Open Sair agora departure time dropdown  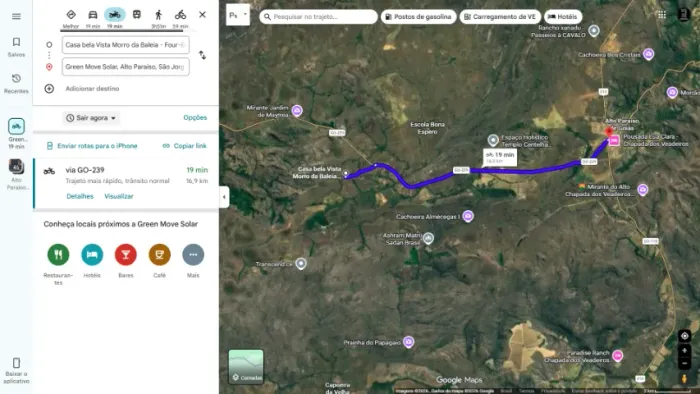pos(91,118)
